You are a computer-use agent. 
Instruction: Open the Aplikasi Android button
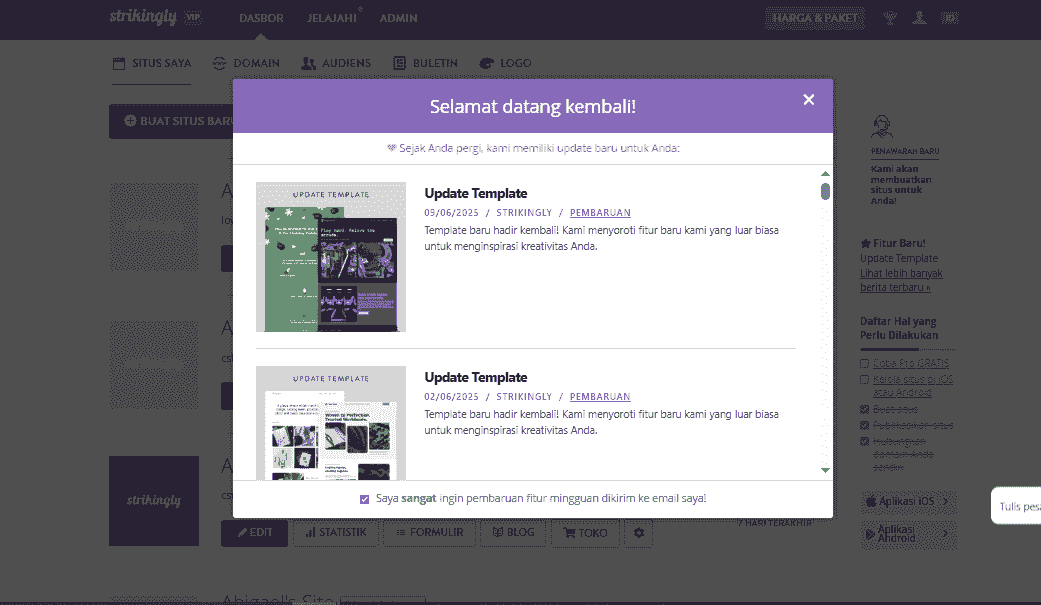tap(908, 534)
